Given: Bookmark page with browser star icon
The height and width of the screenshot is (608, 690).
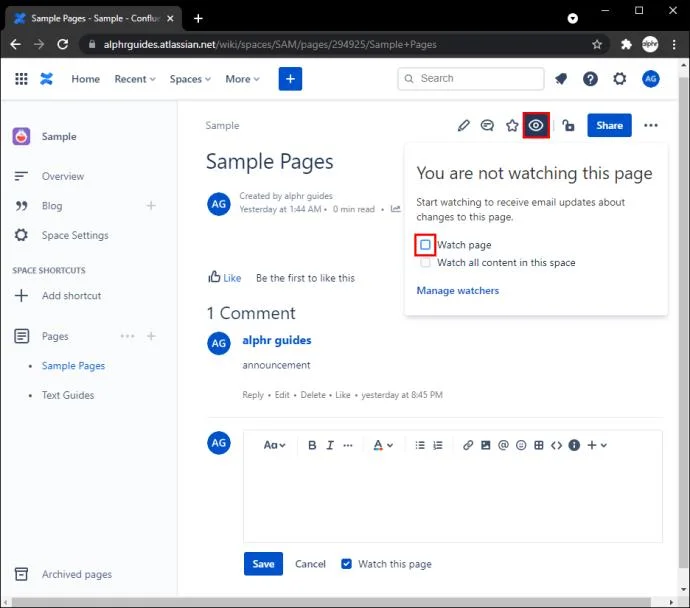Looking at the screenshot, I should (x=597, y=44).
